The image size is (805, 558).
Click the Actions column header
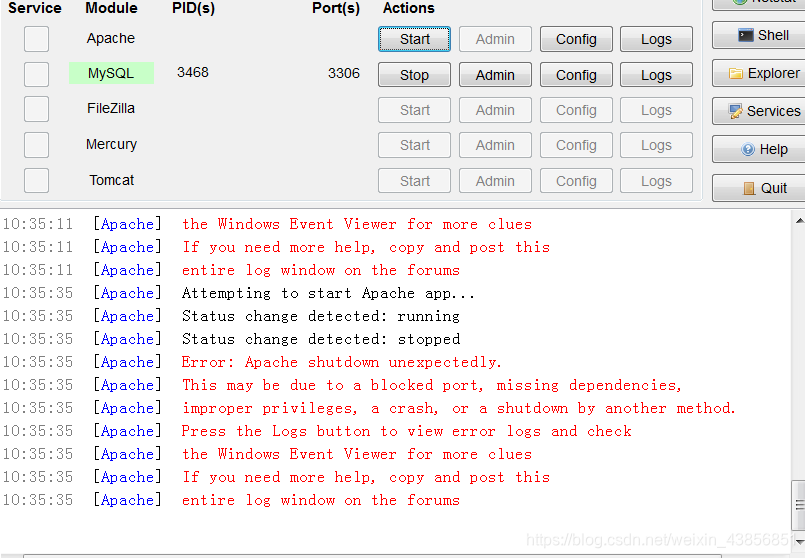(409, 8)
